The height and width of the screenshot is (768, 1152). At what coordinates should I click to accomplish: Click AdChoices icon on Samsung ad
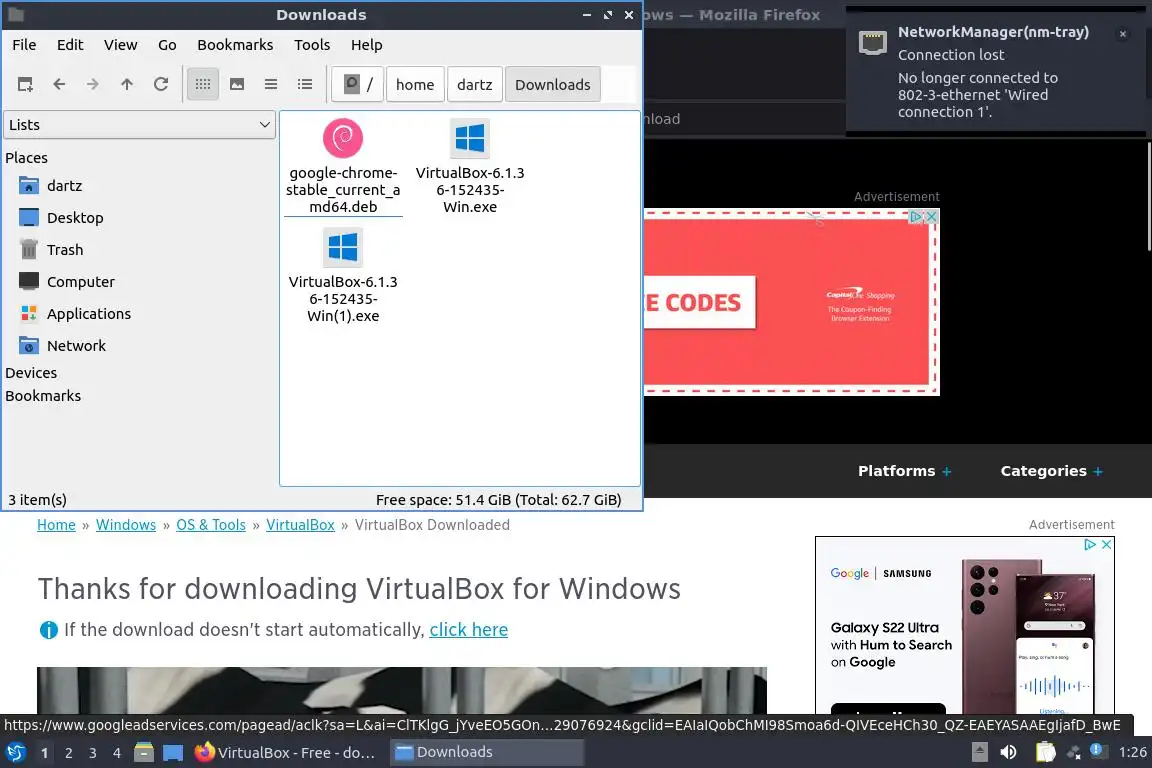coord(1091,545)
